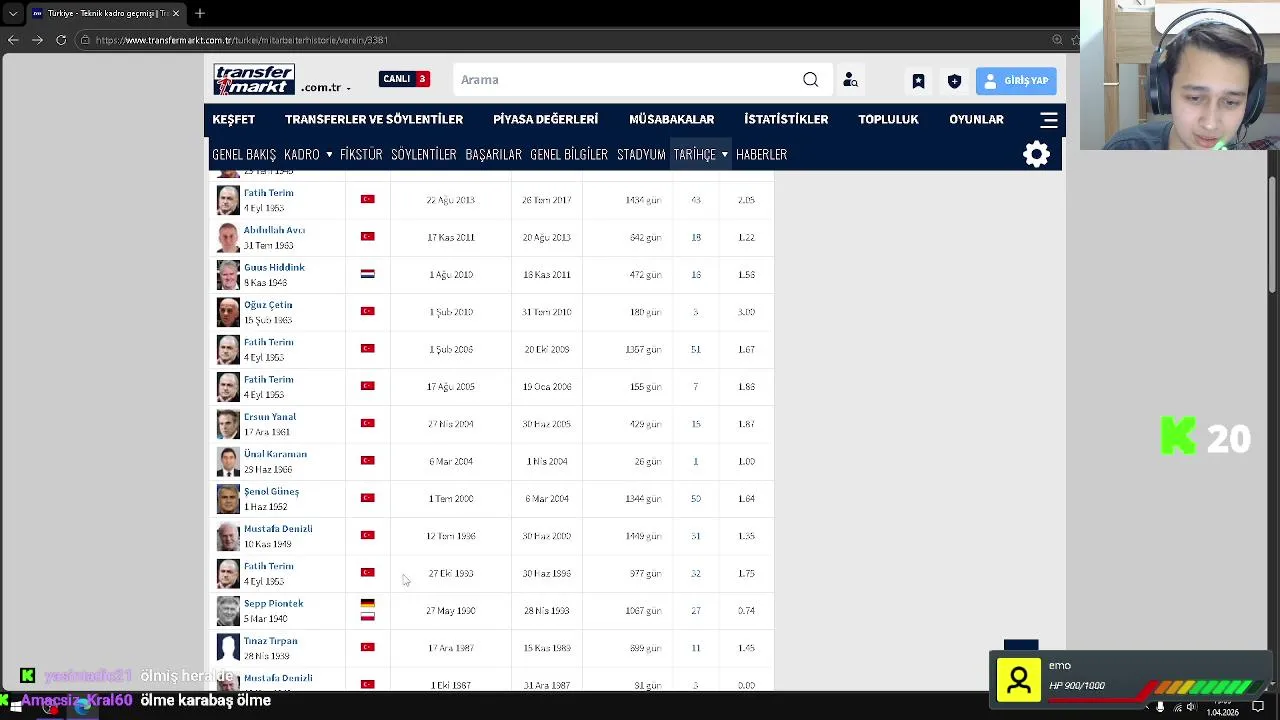The image size is (1280, 720).
Task: Click the 43 matches link in table
Action: tap(696, 200)
